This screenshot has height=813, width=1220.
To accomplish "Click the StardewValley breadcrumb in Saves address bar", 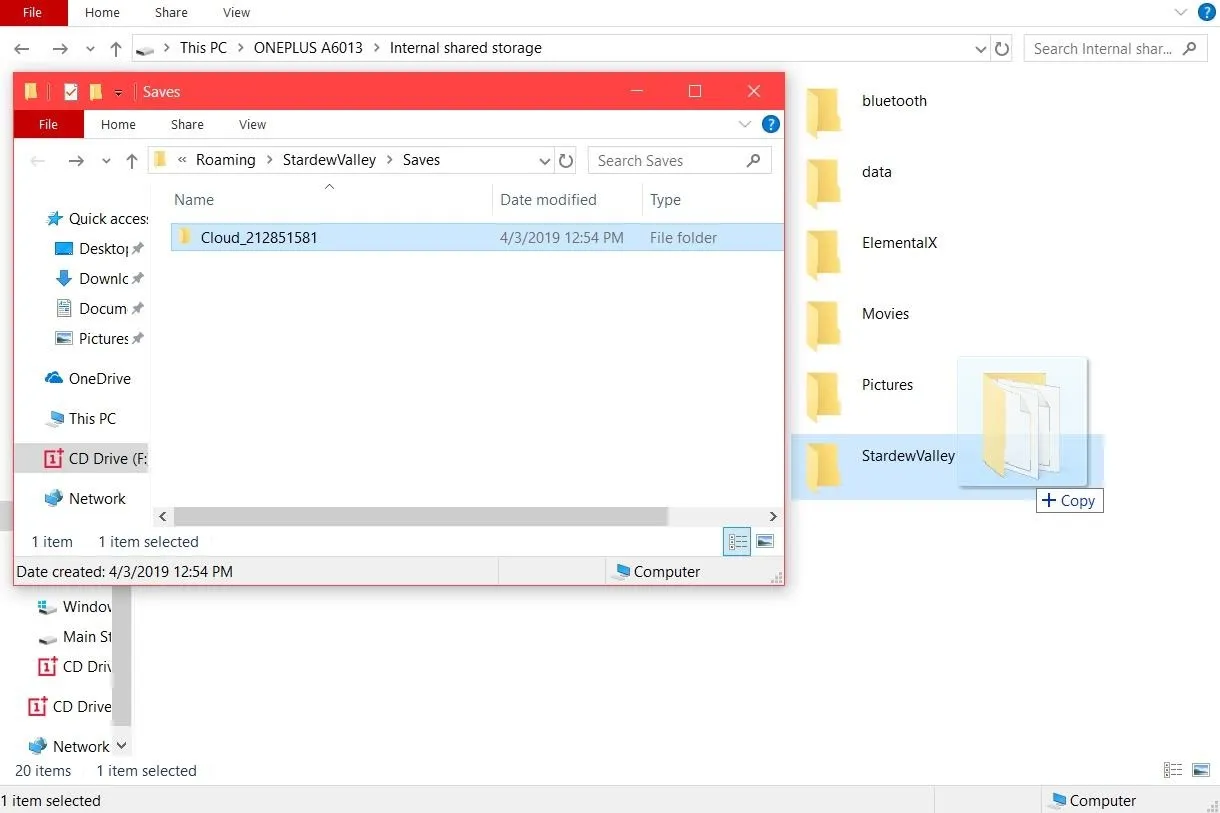I will click(x=329, y=160).
